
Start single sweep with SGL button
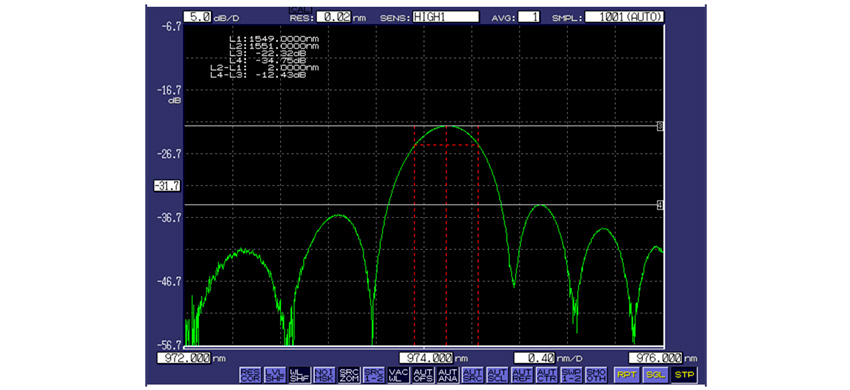click(655, 375)
